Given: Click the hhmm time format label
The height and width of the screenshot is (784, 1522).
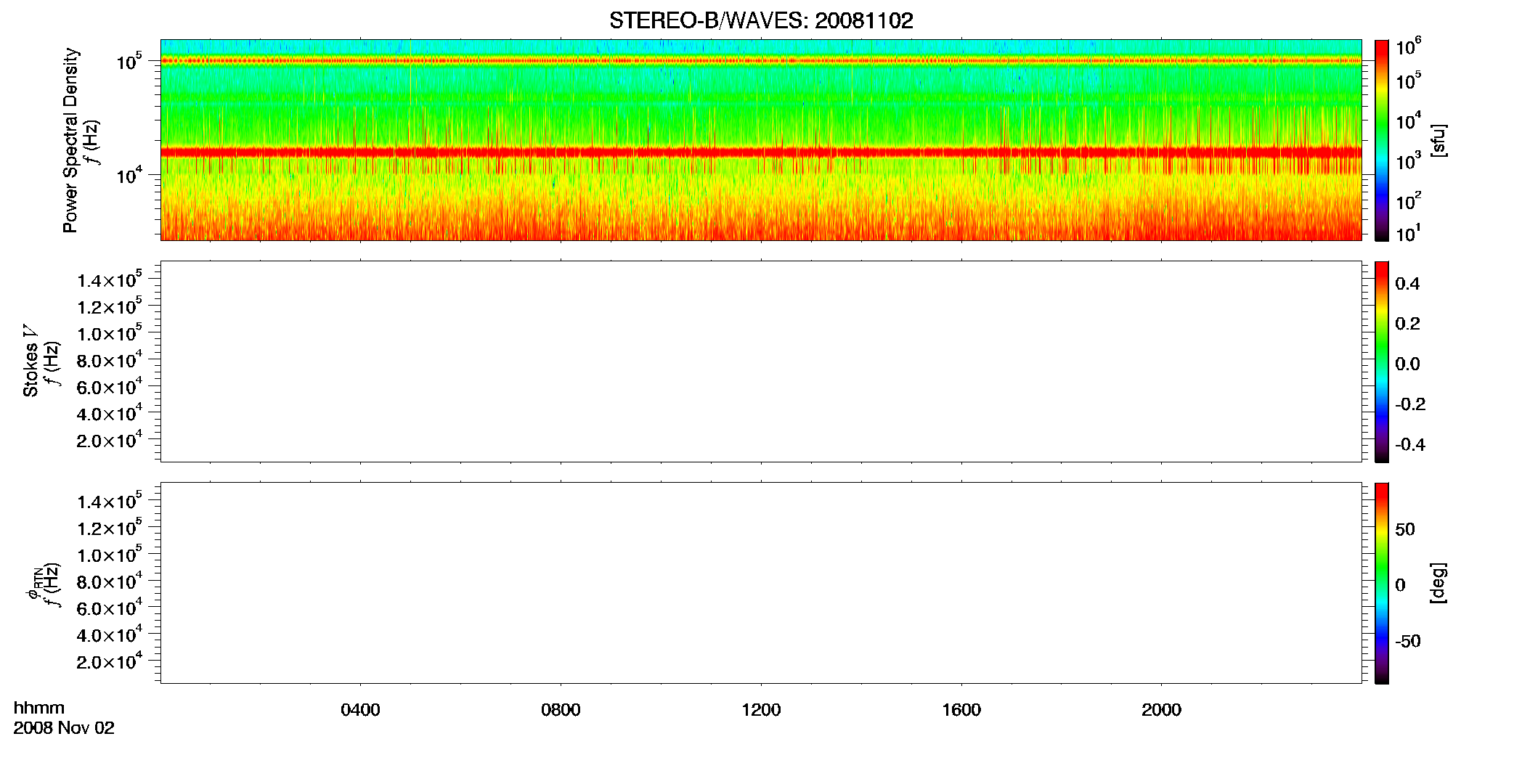Looking at the screenshot, I should pyautogui.click(x=39, y=709).
